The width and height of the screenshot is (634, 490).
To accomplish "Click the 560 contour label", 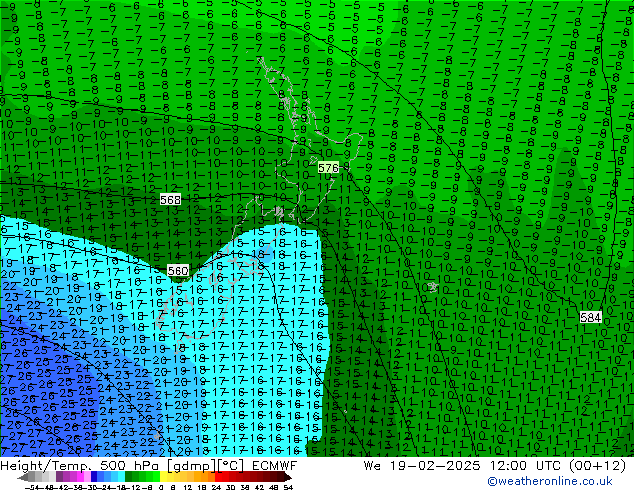I will tap(178, 270).
